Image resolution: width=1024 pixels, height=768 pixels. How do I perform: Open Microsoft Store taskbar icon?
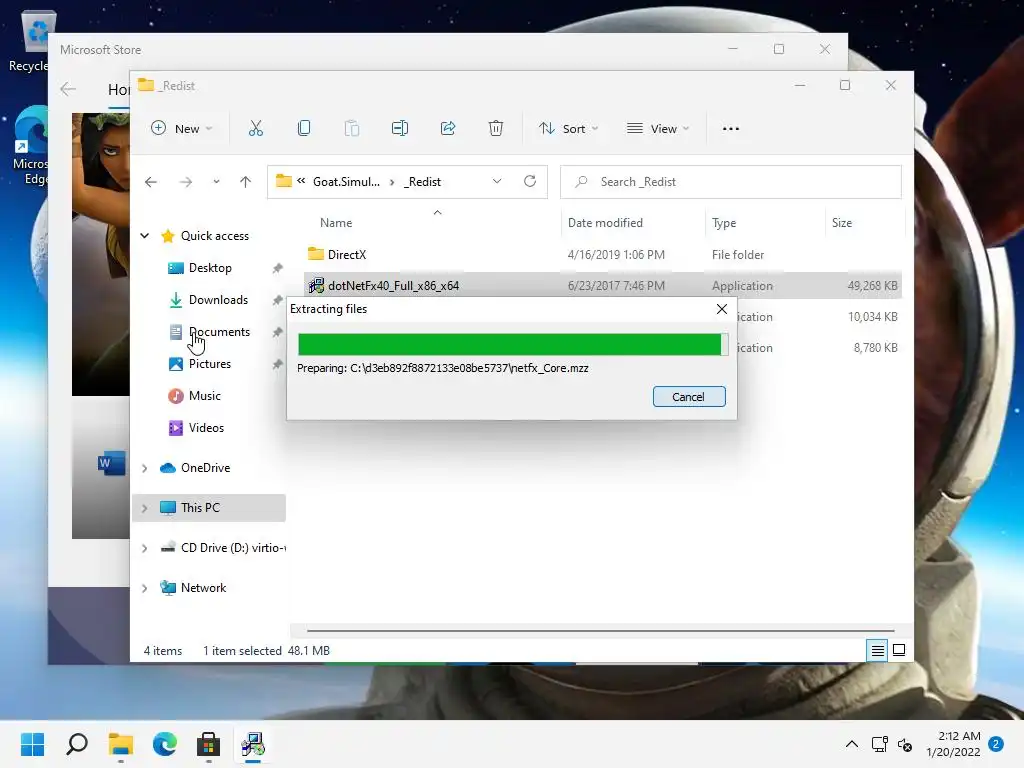tap(208, 744)
